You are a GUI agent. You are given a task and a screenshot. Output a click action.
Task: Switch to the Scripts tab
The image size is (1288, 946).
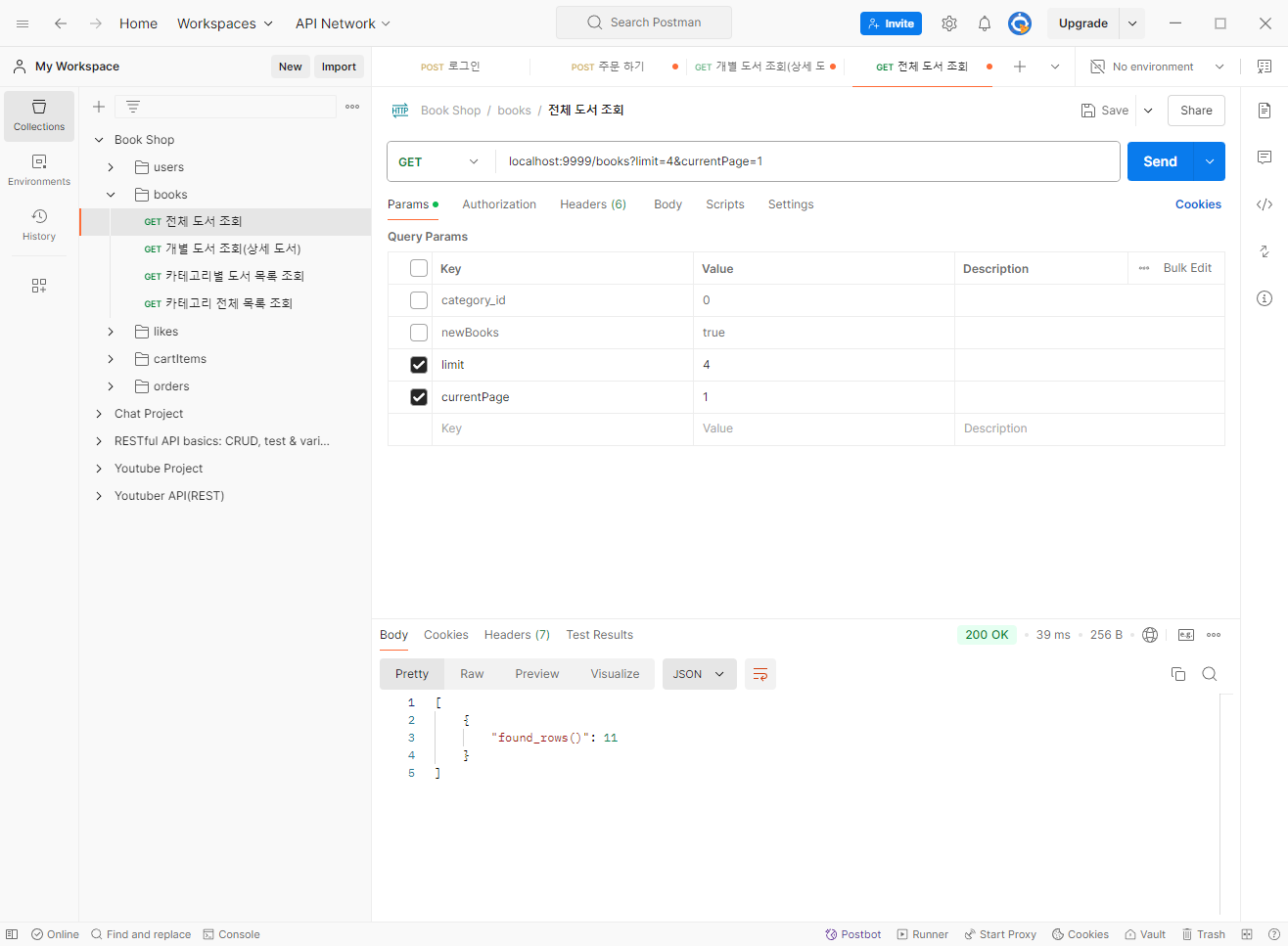(725, 204)
